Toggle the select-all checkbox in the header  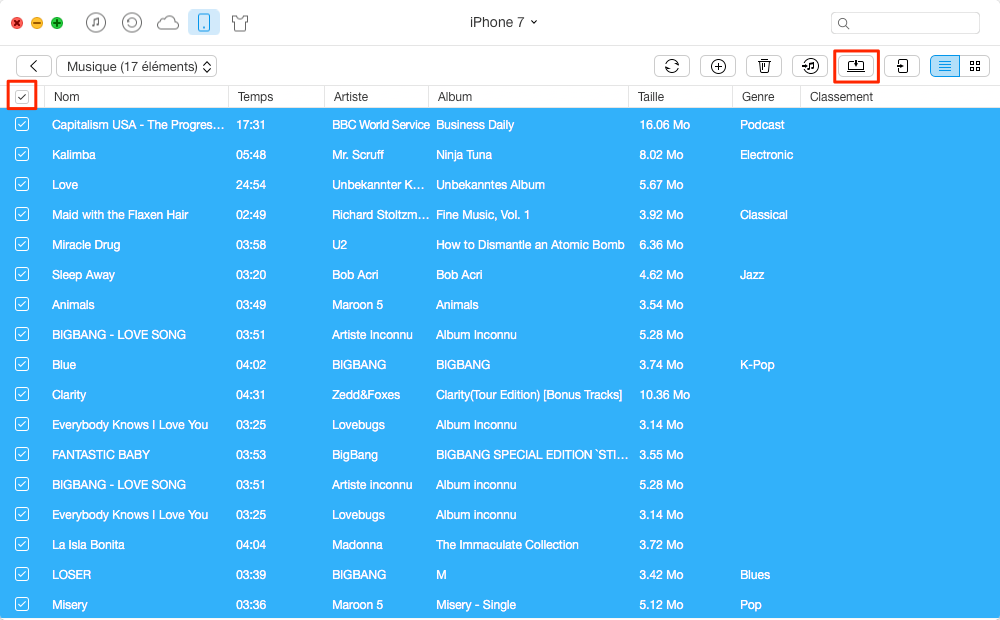click(x=22, y=97)
